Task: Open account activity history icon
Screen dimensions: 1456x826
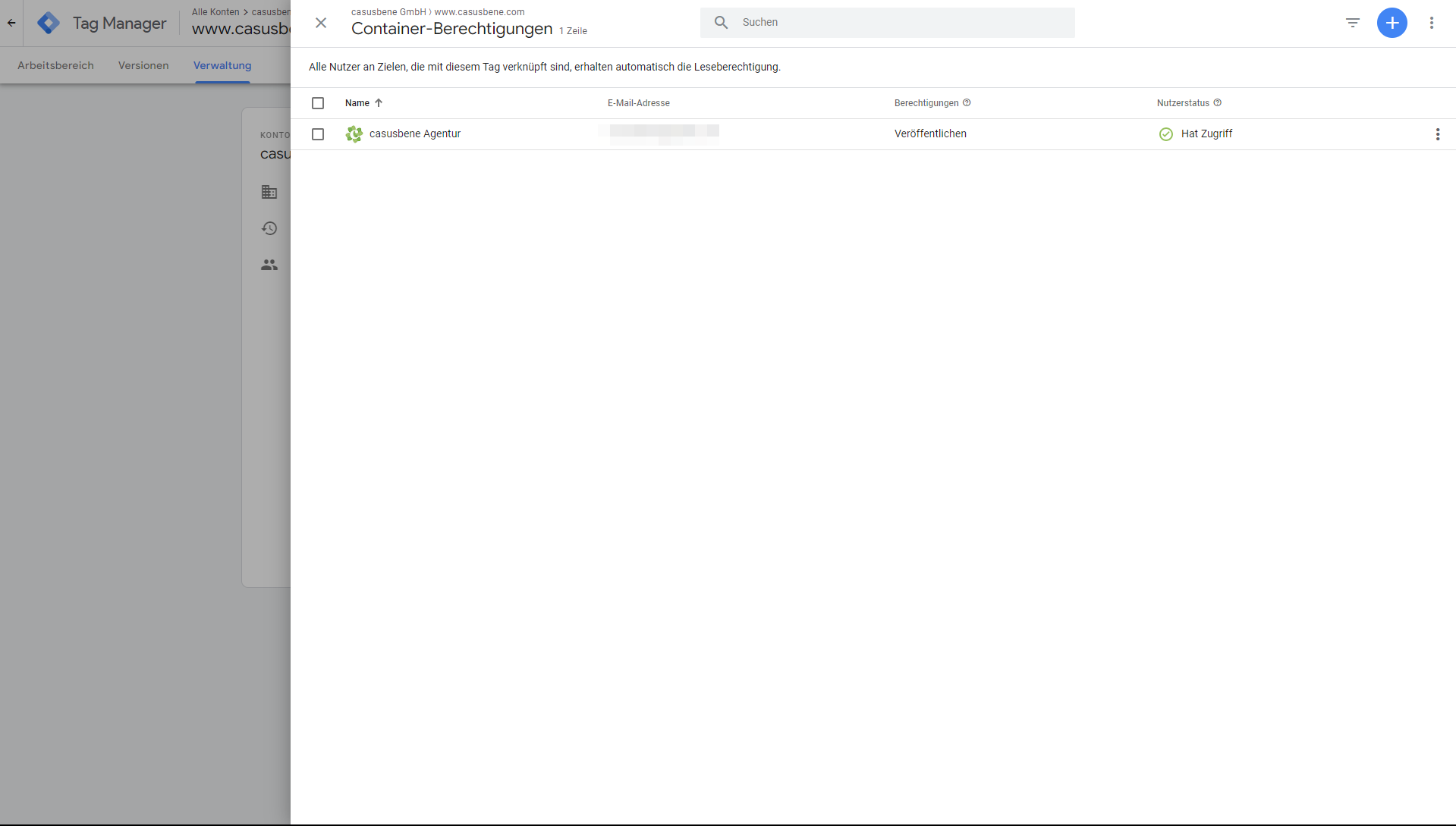Action: click(x=269, y=228)
